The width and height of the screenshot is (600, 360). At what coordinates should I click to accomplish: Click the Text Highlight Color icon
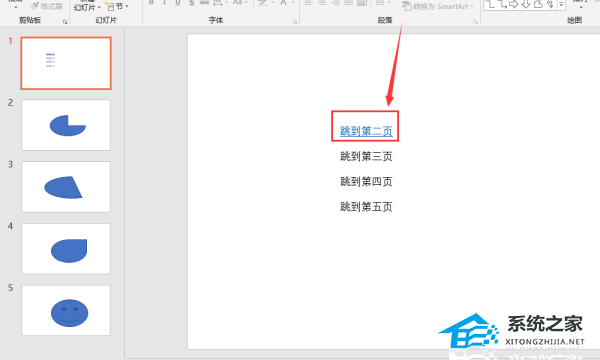262,3
